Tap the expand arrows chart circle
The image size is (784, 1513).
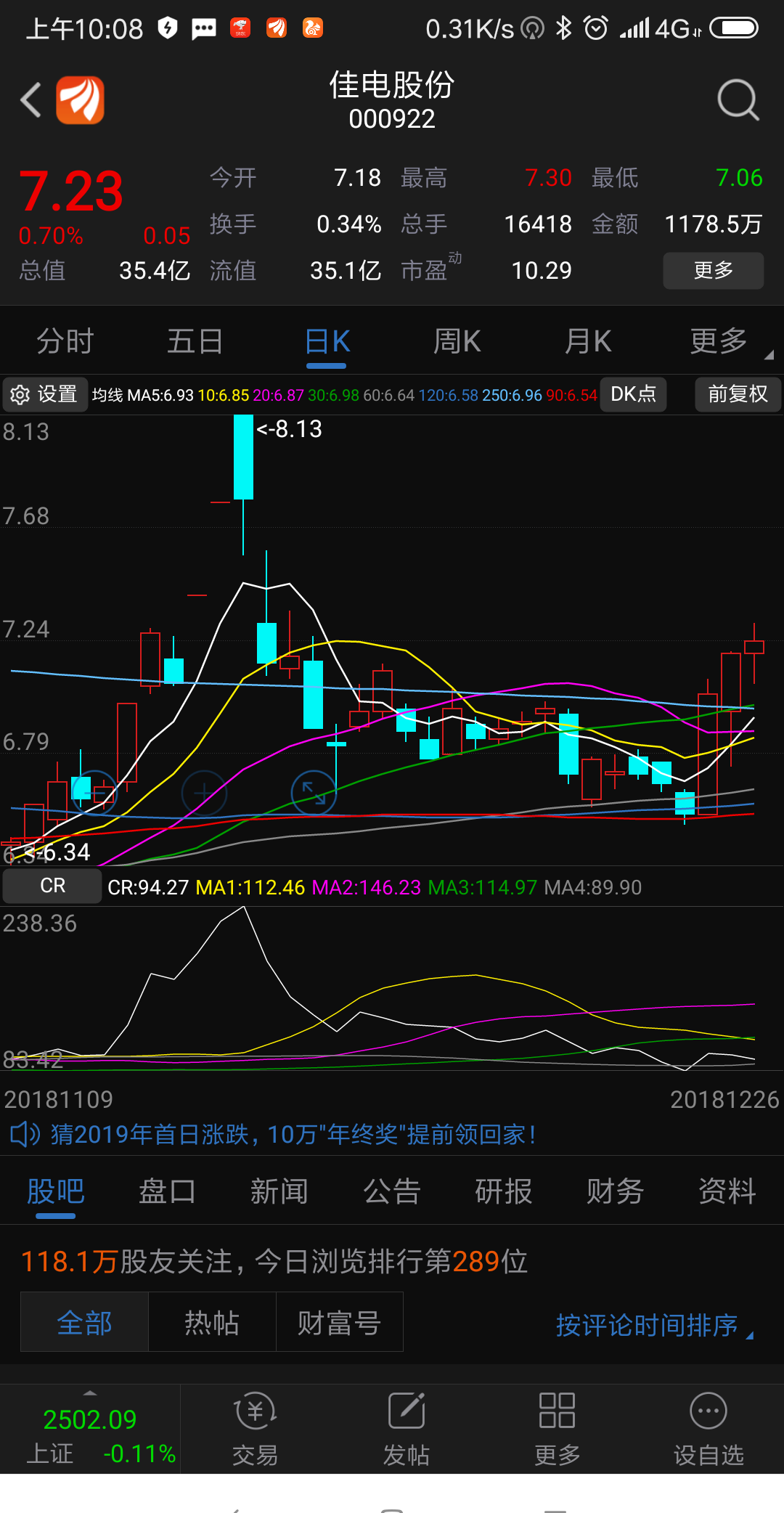(x=314, y=792)
